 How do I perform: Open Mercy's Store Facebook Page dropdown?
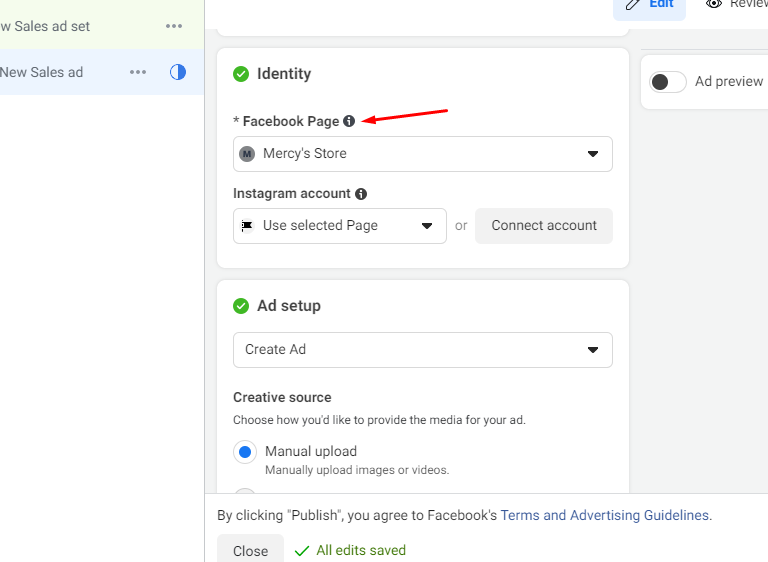coord(422,154)
